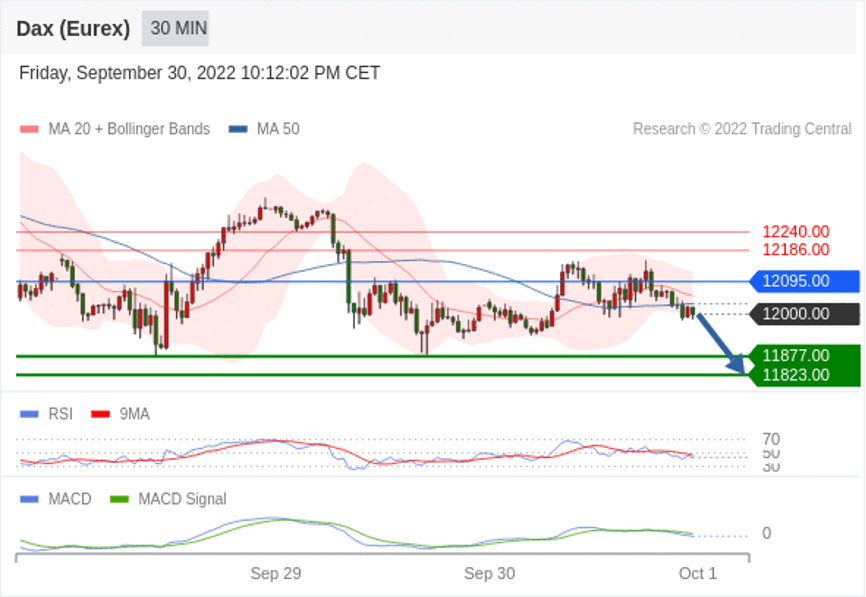Click 'Research © 2022 Trading Central' text

742,129
